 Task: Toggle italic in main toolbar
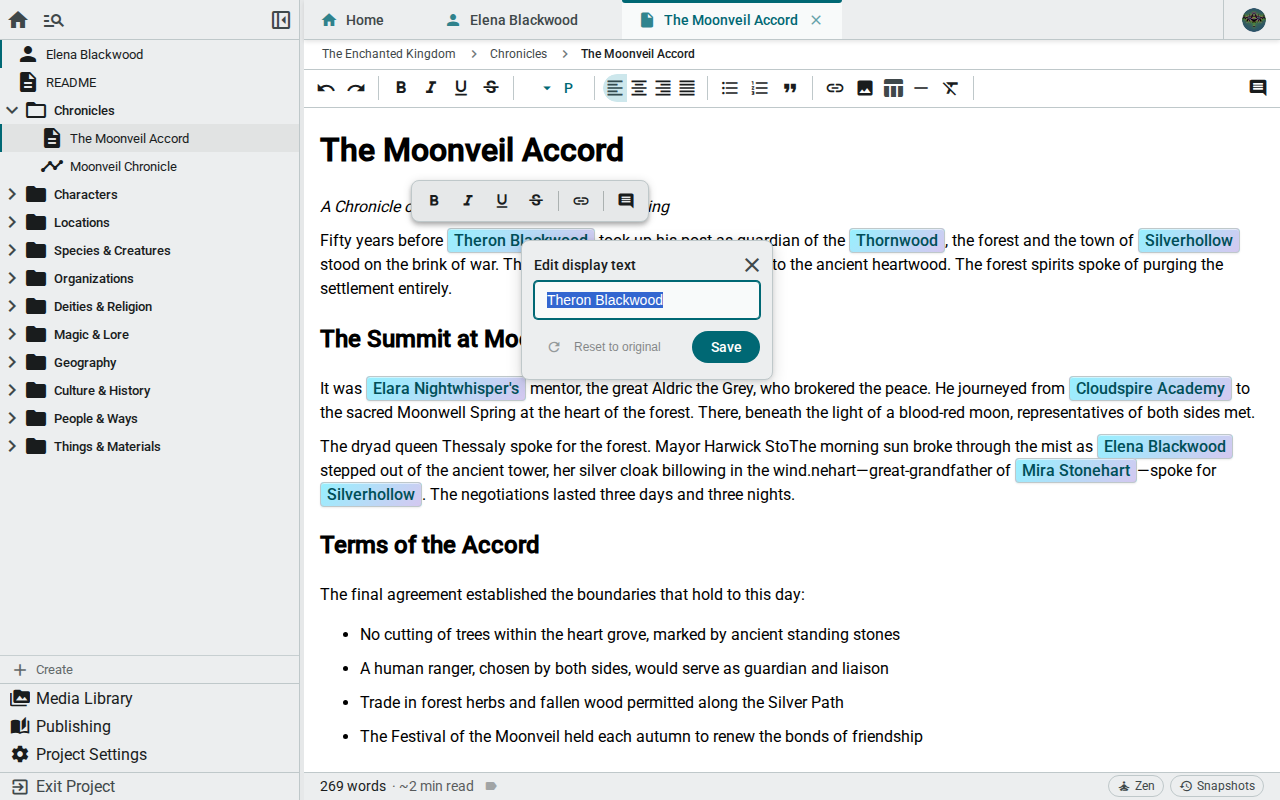coord(431,88)
